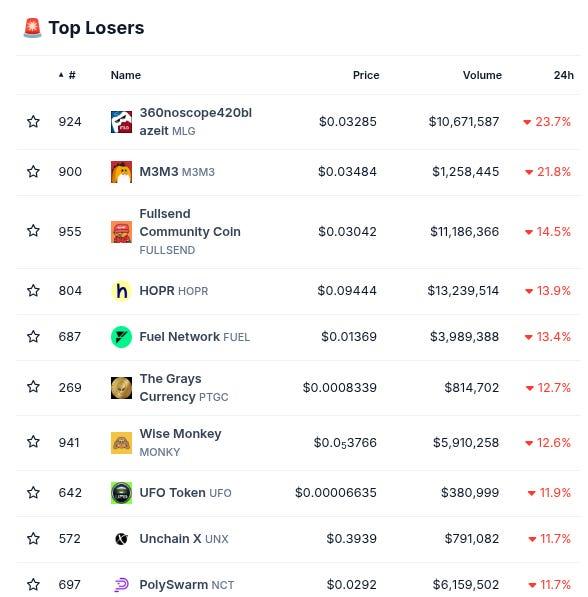
Task: Open the 360noscope420blazeit MLG coin logo
Action: click(x=121, y=122)
